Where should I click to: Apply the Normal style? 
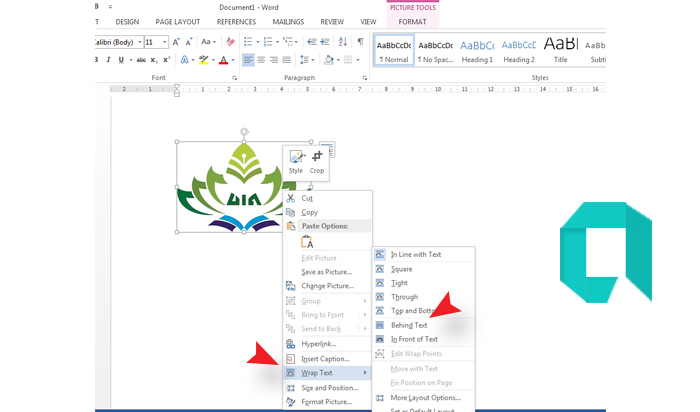(394, 51)
